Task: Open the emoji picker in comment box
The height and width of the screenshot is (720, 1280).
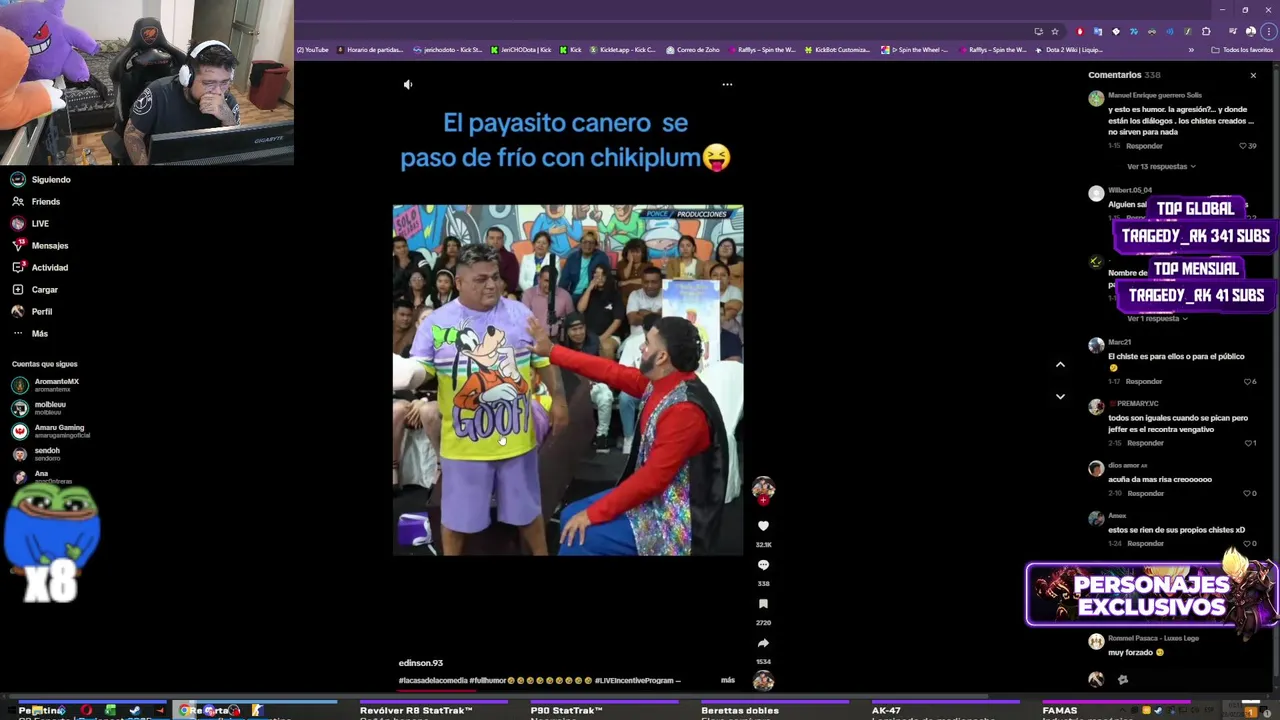Action: [1123, 680]
